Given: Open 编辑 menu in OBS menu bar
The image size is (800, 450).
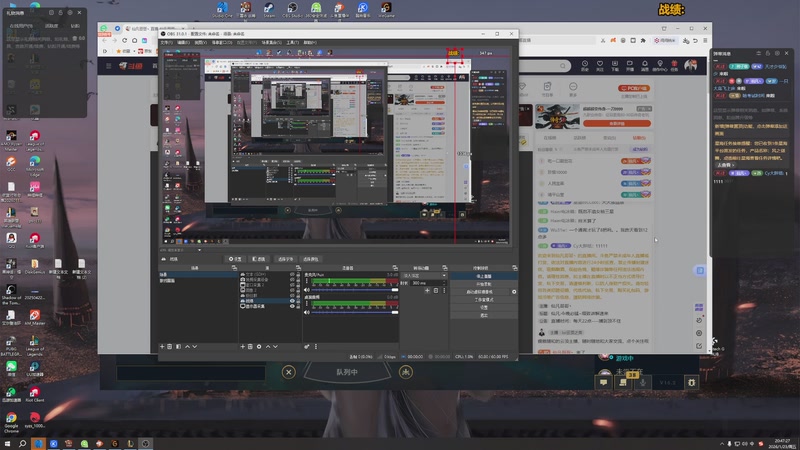Looking at the screenshot, I should click(x=183, y=43).
